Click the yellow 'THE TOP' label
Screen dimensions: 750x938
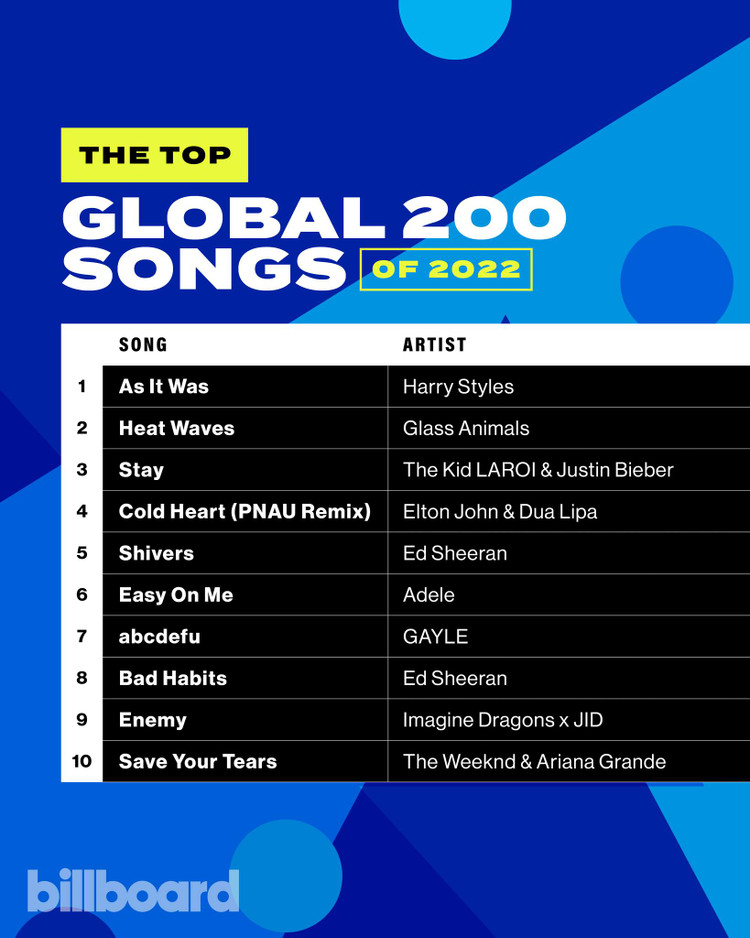(x=154, y=155)
